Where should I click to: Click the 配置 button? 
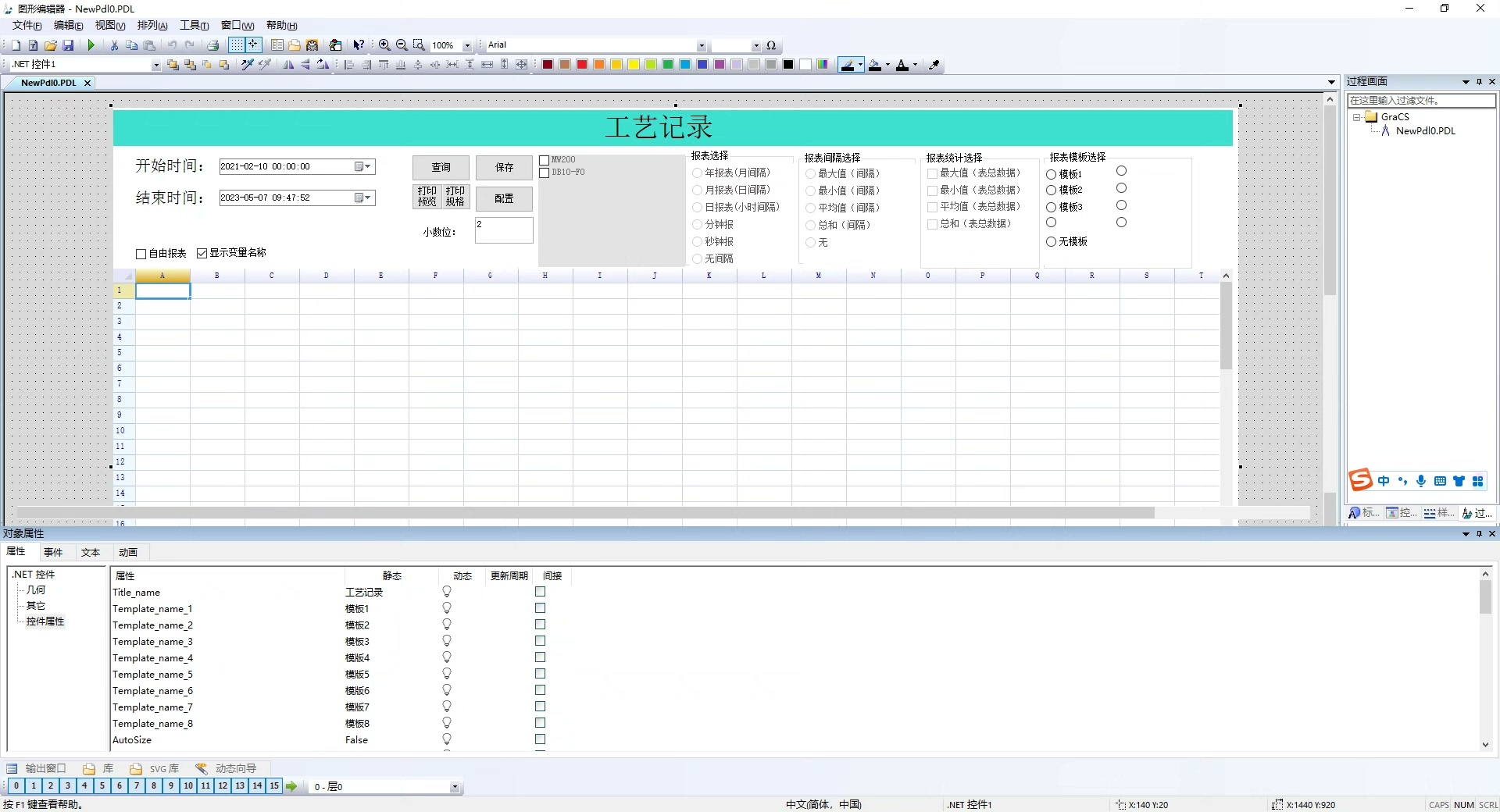504,199
